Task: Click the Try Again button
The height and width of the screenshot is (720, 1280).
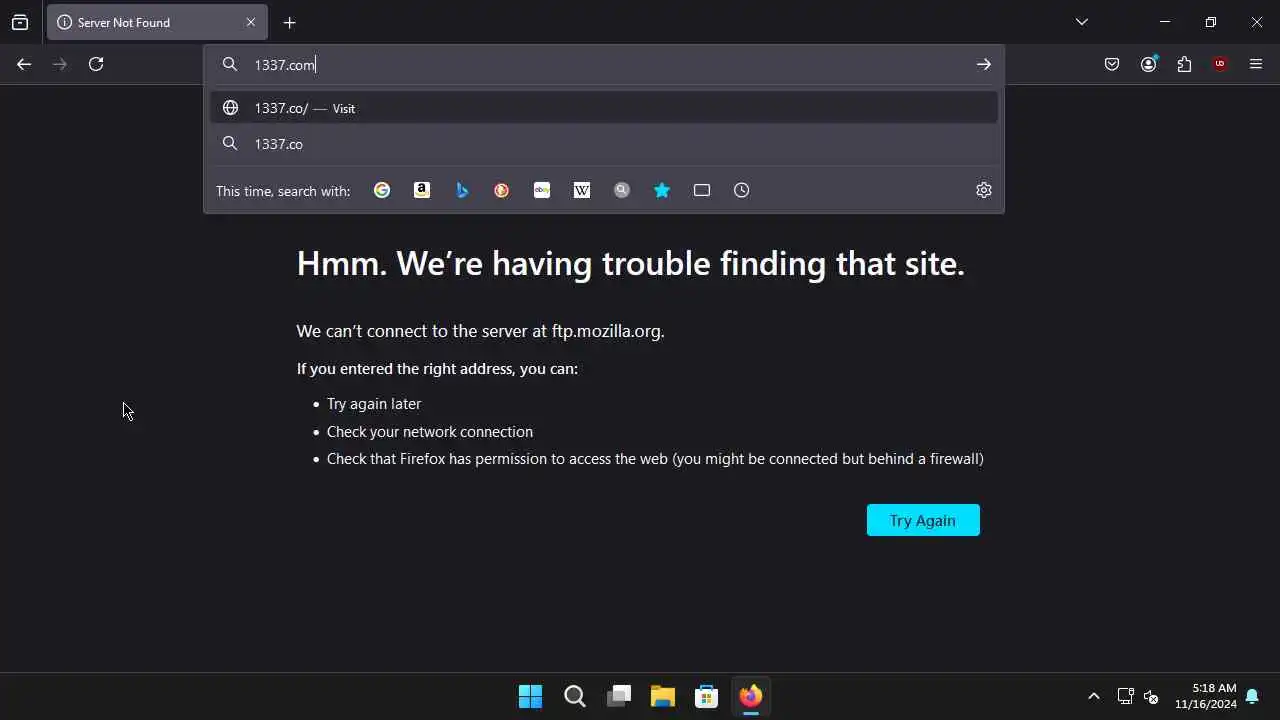Action: 923,520
